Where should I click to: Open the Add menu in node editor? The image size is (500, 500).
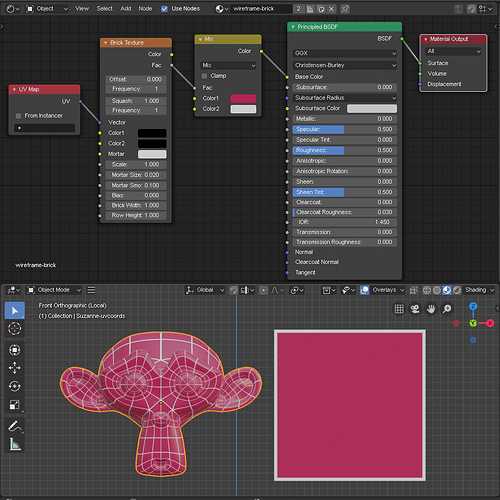(126, 9)
